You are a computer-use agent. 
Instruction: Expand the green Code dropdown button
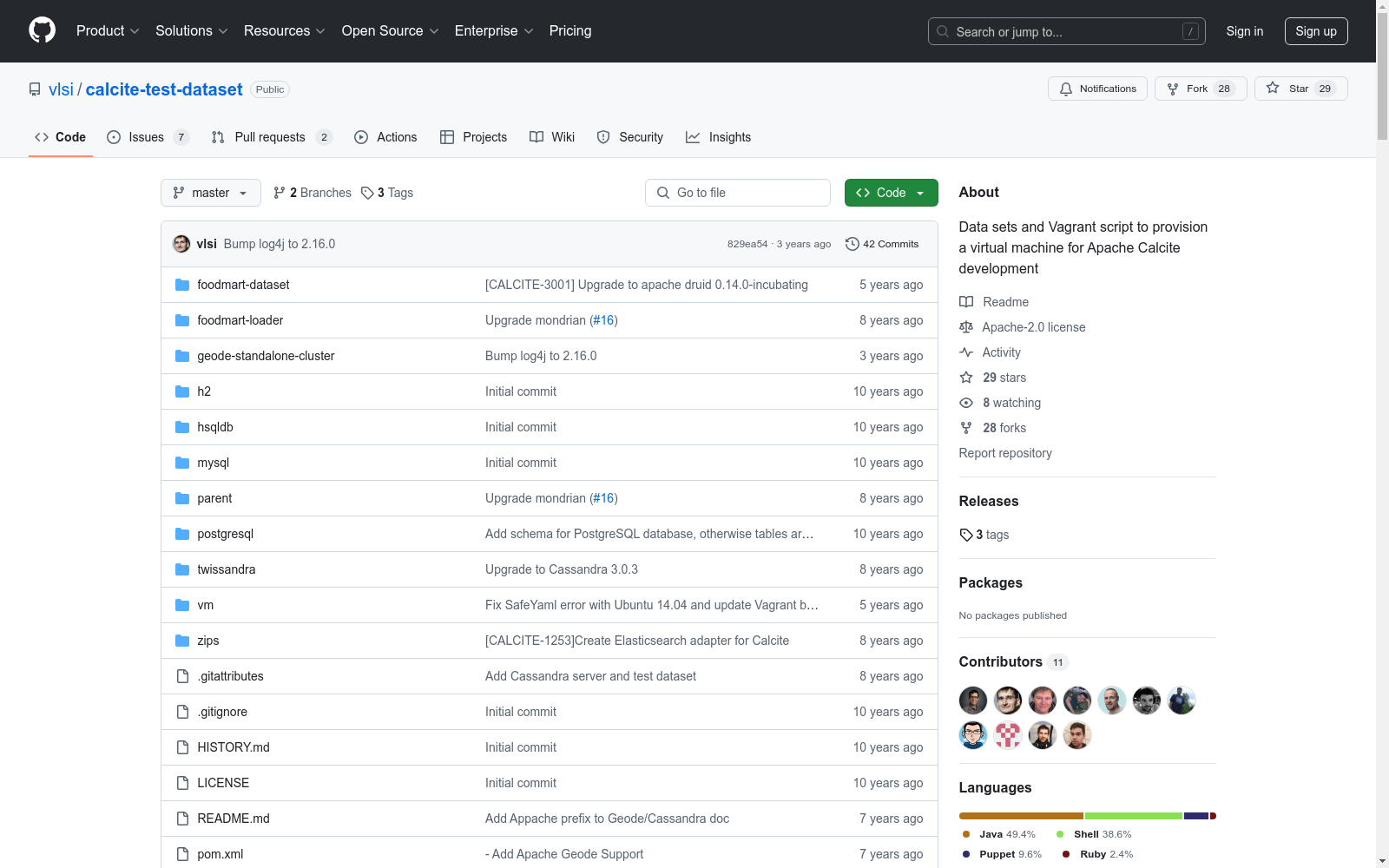tap(891, 193)
